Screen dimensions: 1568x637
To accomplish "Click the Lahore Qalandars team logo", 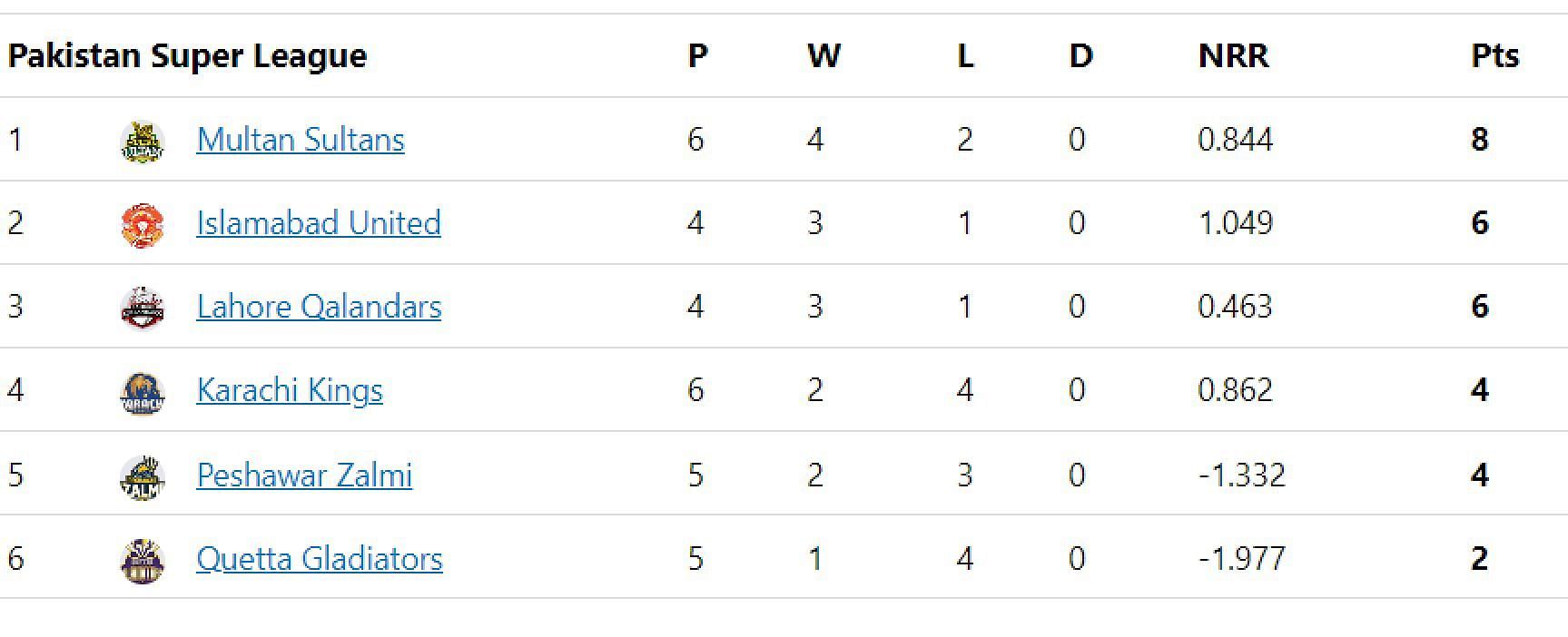I will 143,308.
